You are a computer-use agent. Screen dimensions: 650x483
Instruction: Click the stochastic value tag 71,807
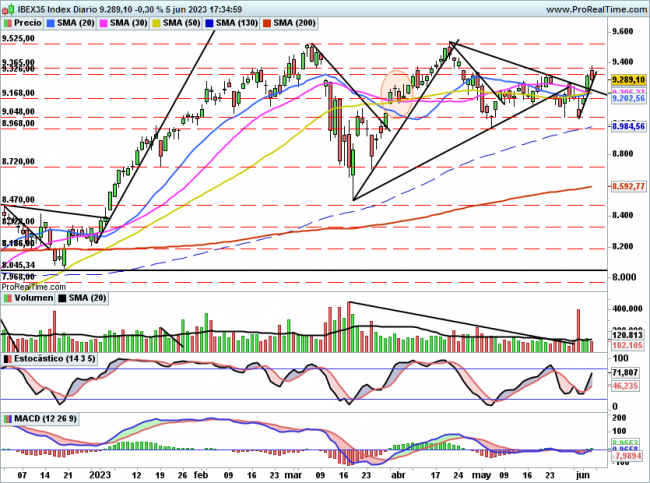click(625, 371)
